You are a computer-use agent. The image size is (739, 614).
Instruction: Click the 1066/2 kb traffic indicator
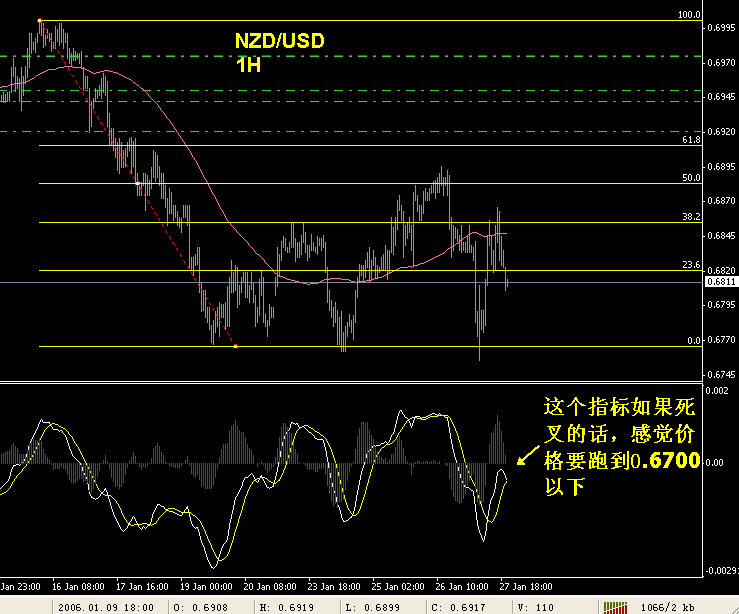coord(667,607)
